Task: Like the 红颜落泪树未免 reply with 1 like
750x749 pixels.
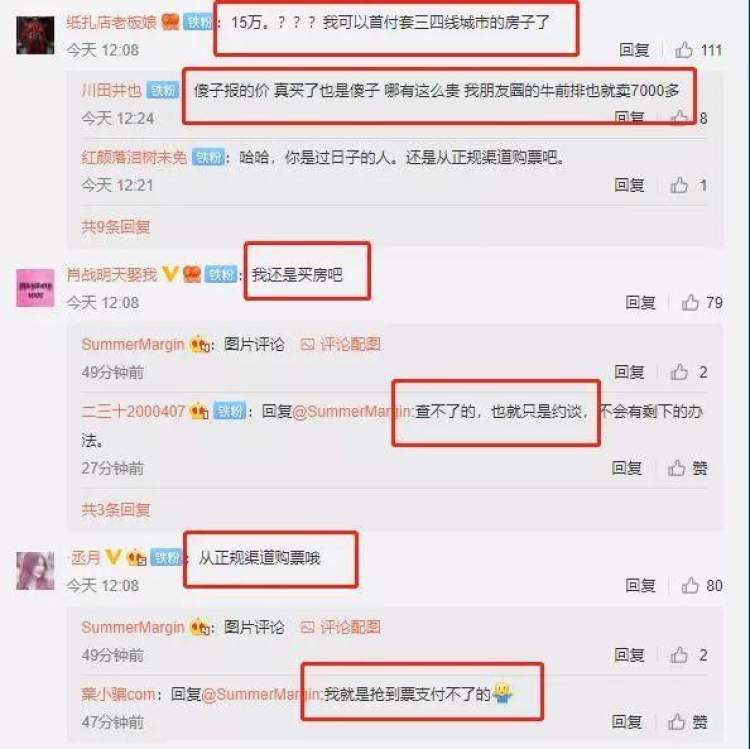Action: click(x=679, y=185)
